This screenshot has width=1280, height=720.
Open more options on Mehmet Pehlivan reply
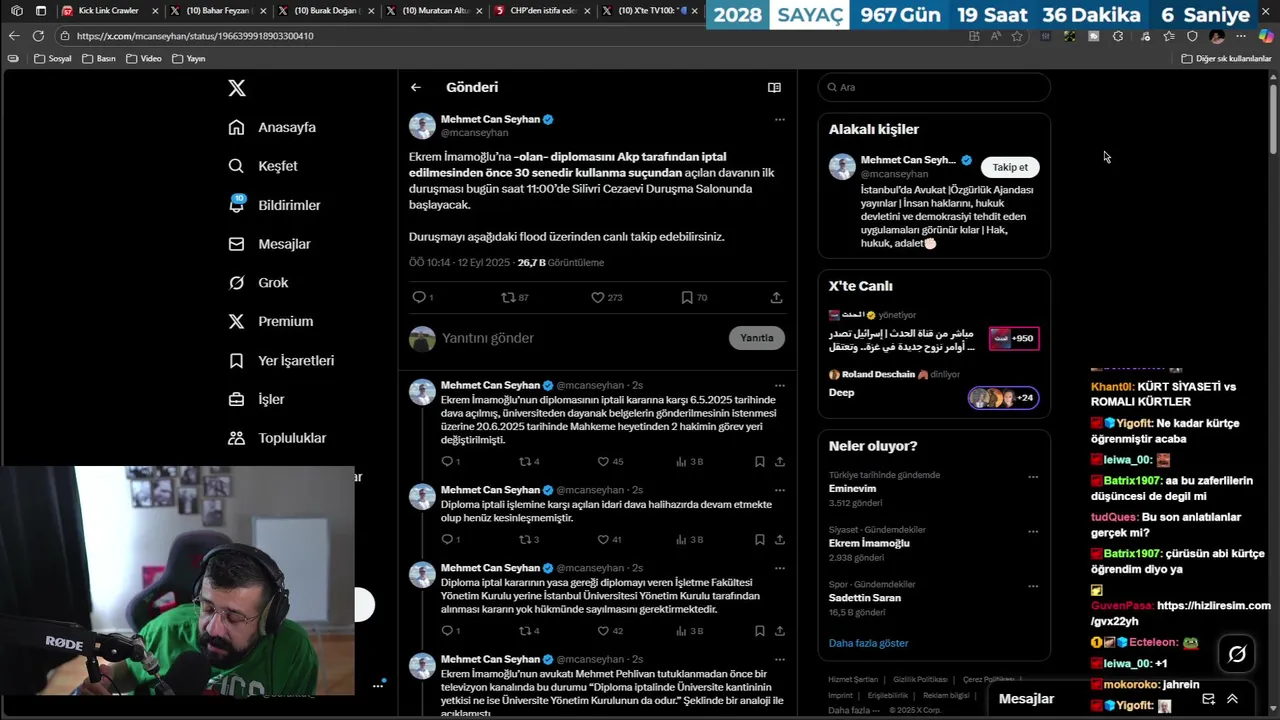(780, 660)
